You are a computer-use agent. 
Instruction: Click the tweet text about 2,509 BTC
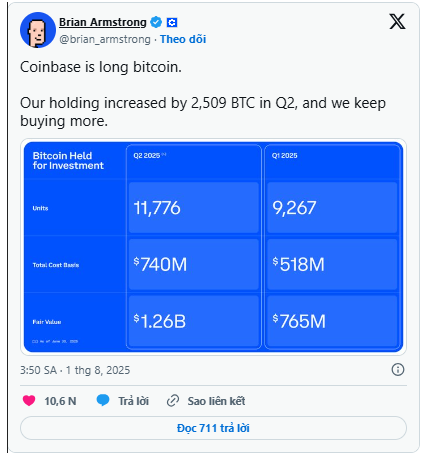click(203, 112)
